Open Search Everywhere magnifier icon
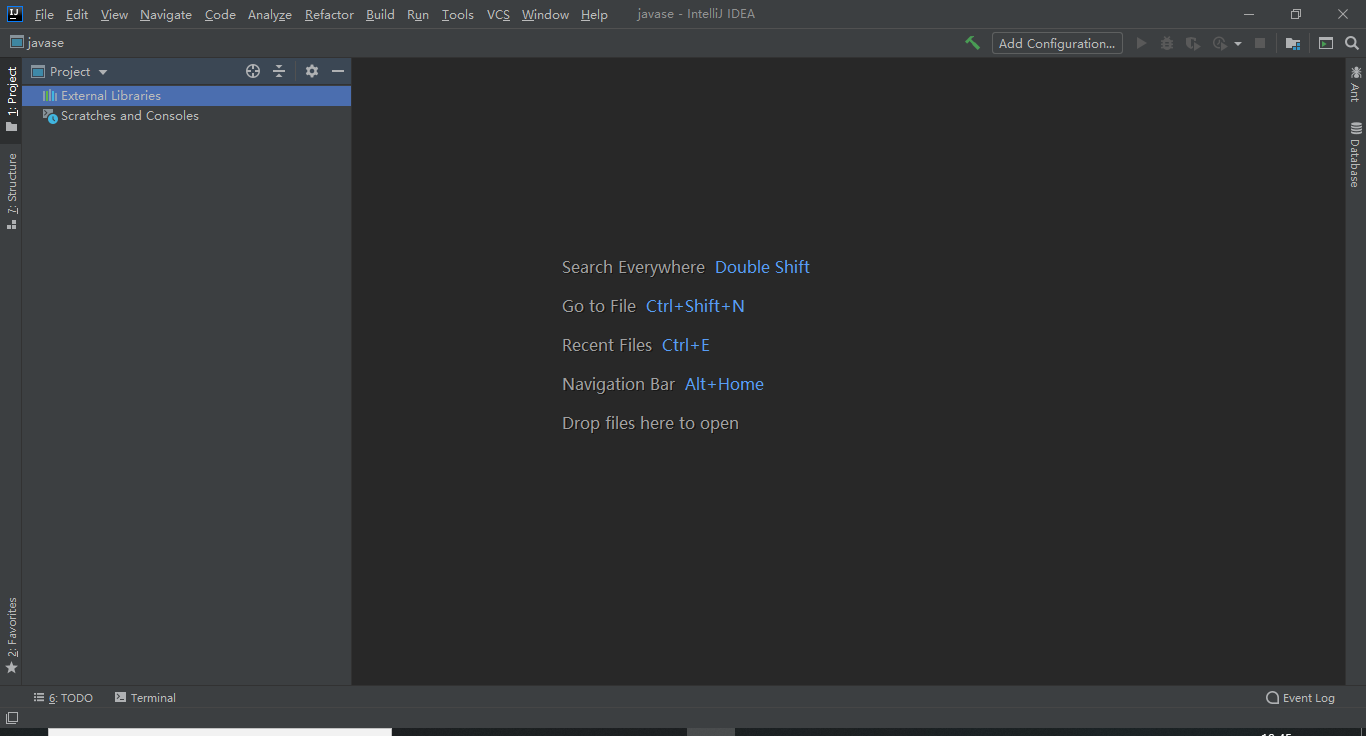The image size is (1366, 736). tap(1352, 43)
